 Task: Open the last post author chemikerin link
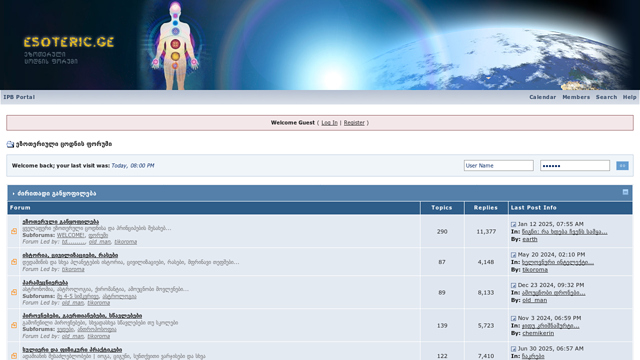[x=538, y=333]
